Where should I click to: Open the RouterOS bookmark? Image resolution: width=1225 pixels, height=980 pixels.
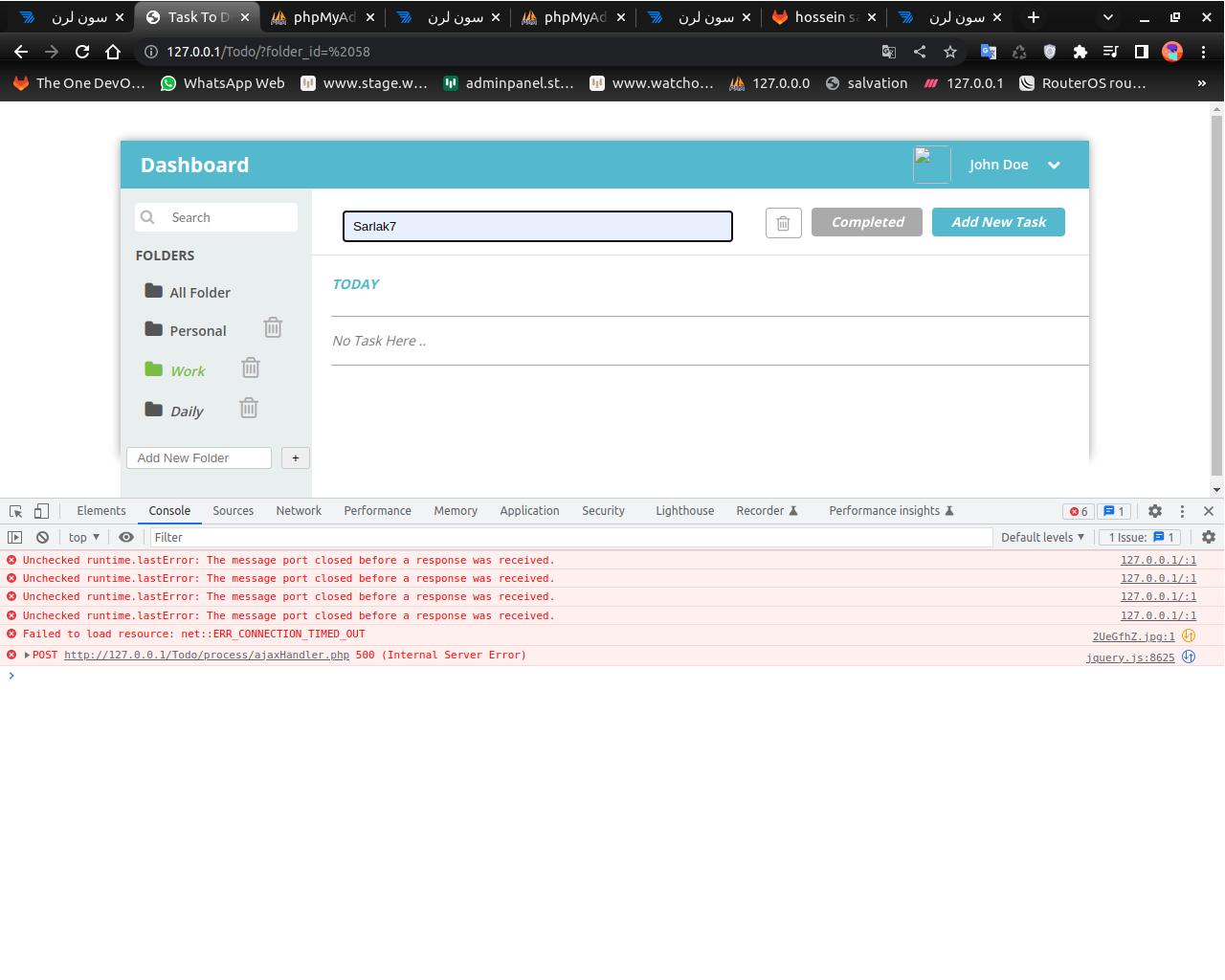[1082, 83]
